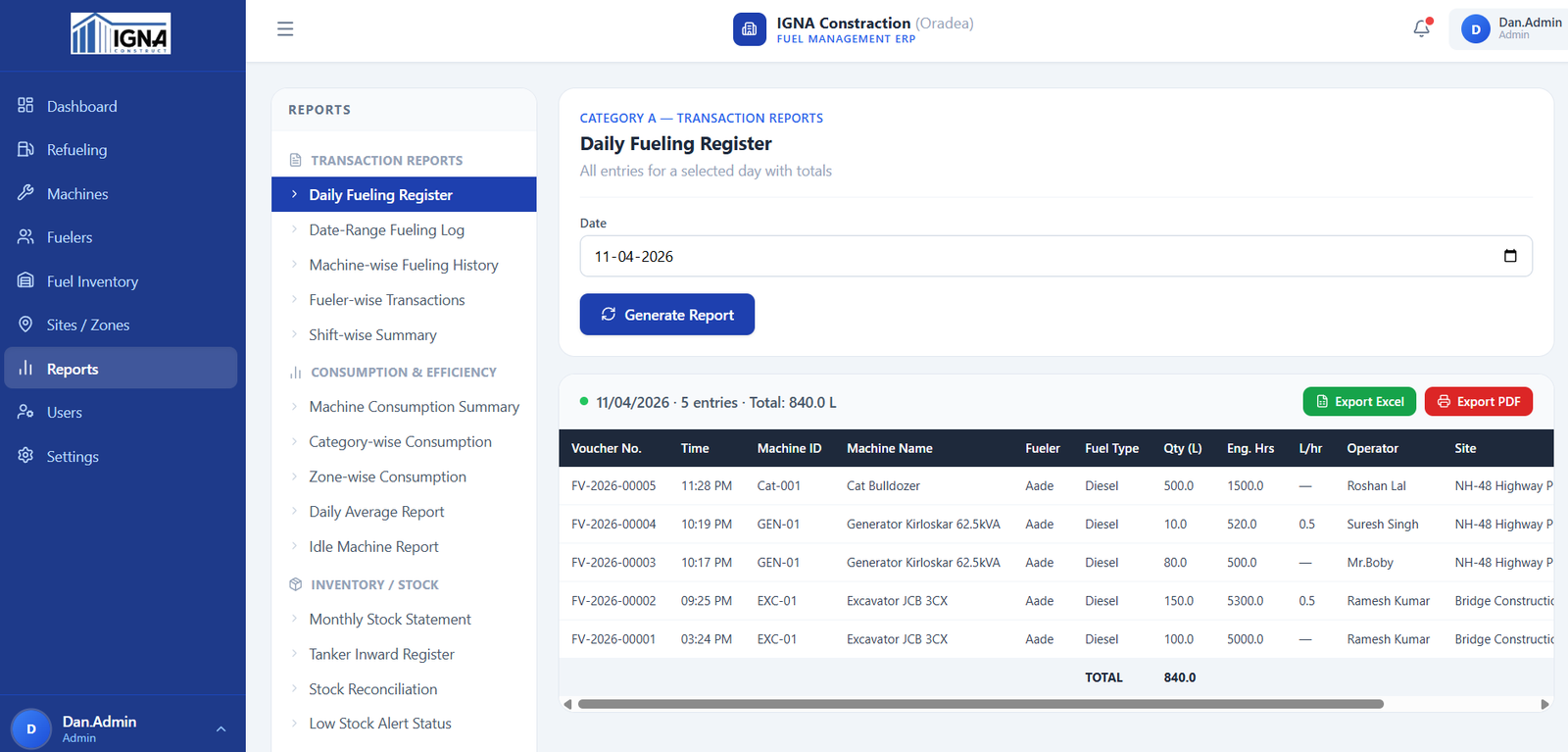
Task: Click Export PDF button
Action: click(x=1478, y=402)
